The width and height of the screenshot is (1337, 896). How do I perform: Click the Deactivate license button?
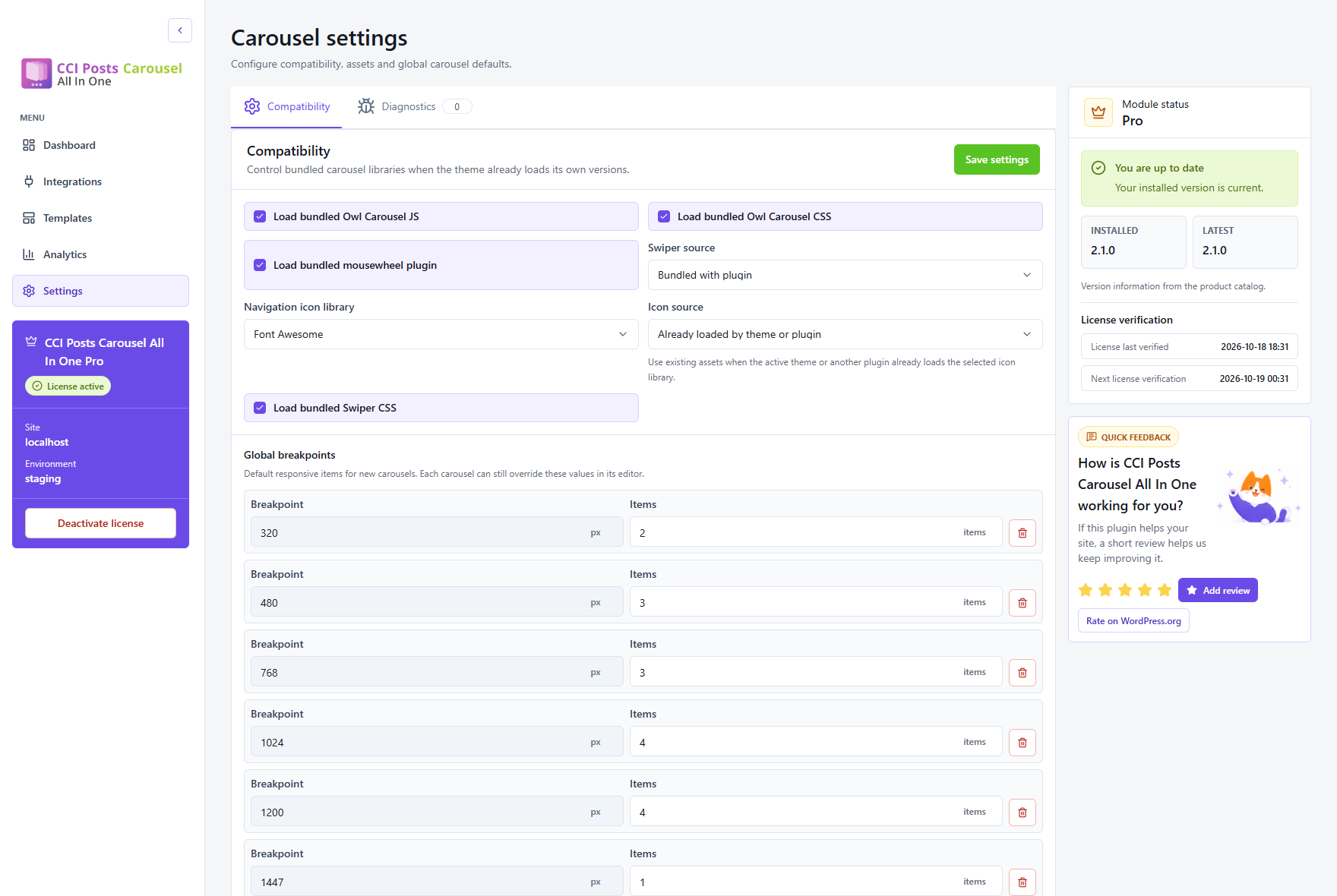(x=100, y=523)
